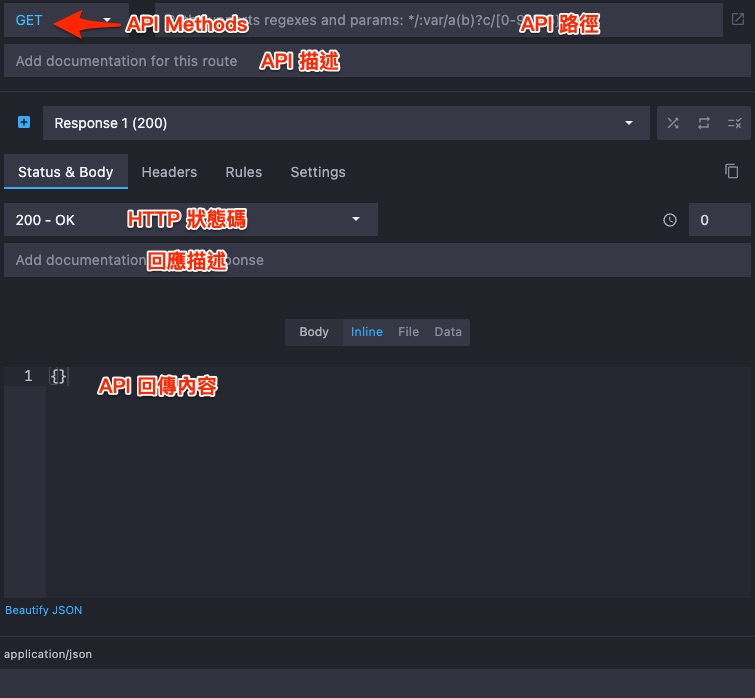Open route in browser icon
Screen dimensions: 755x698
[738, 20]
